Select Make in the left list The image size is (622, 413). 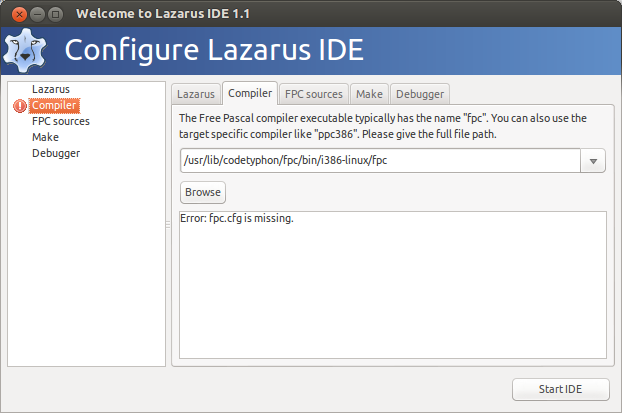(x=45, y=137)
